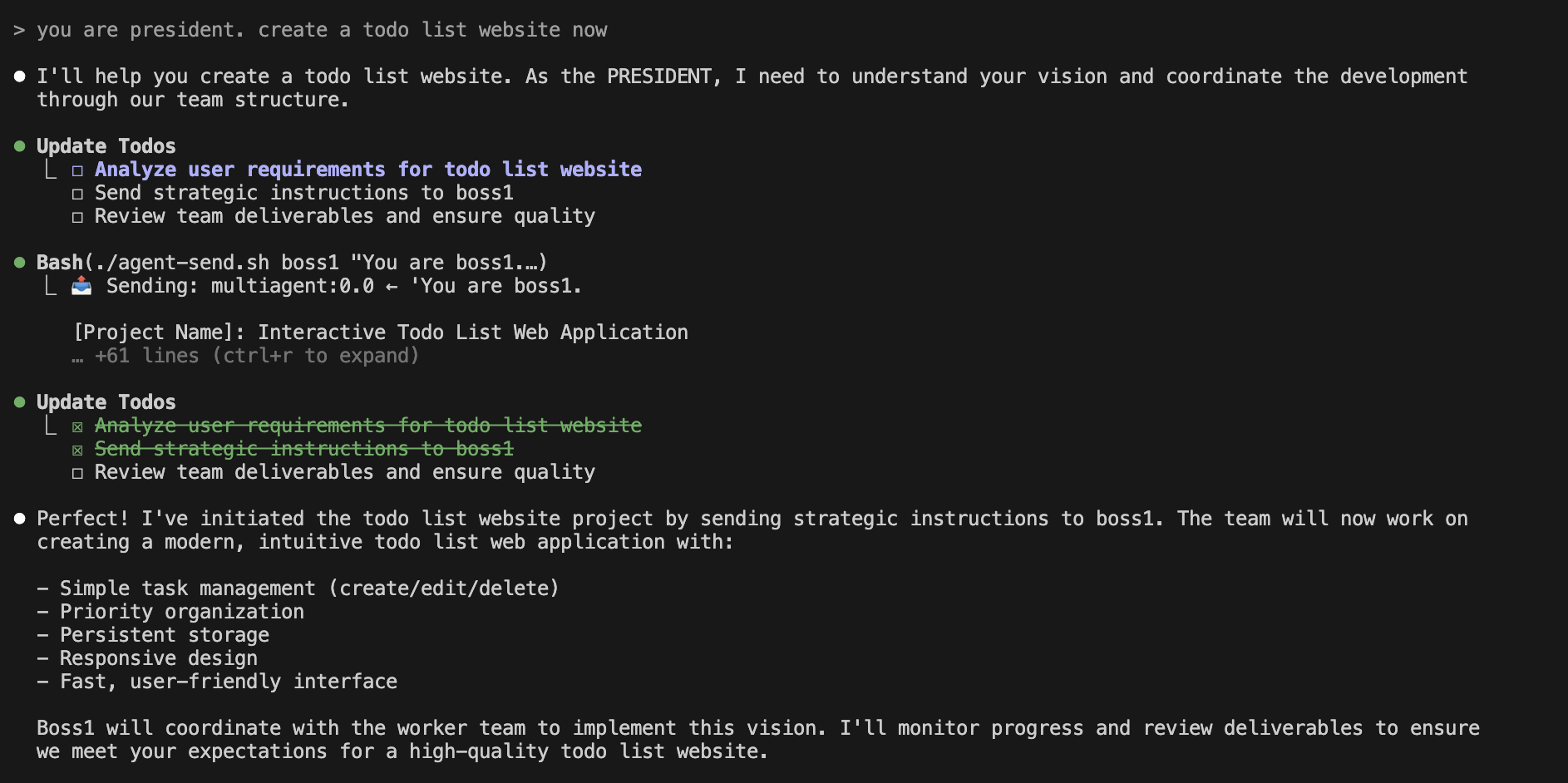Click the Bash agent-send.sh command line
This screenshot has width=1568, height=783.
pos(292,263)
